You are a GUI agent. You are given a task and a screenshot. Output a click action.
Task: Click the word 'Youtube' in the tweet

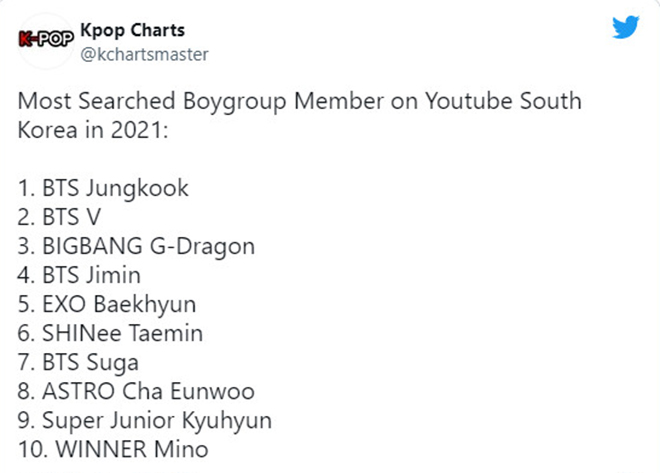[468, 101]
